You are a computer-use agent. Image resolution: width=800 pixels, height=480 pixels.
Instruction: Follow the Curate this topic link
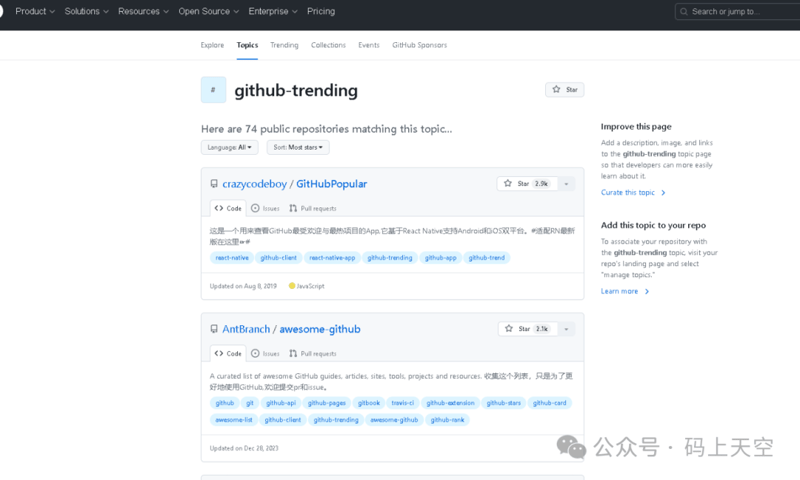[633, 193]
